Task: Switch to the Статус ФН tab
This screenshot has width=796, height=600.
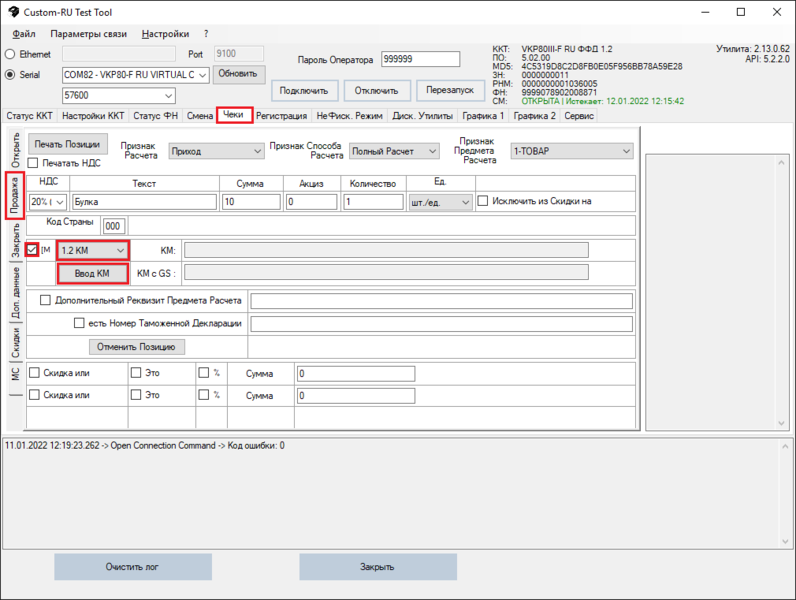Action: (157, 116)
